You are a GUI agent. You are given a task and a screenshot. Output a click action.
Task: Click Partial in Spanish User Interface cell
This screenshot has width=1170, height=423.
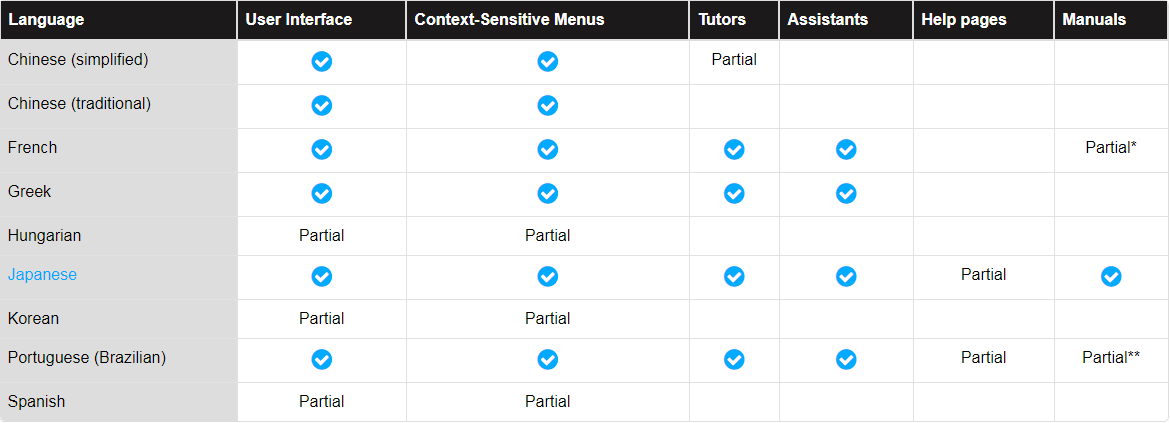(x=322, y=401)
